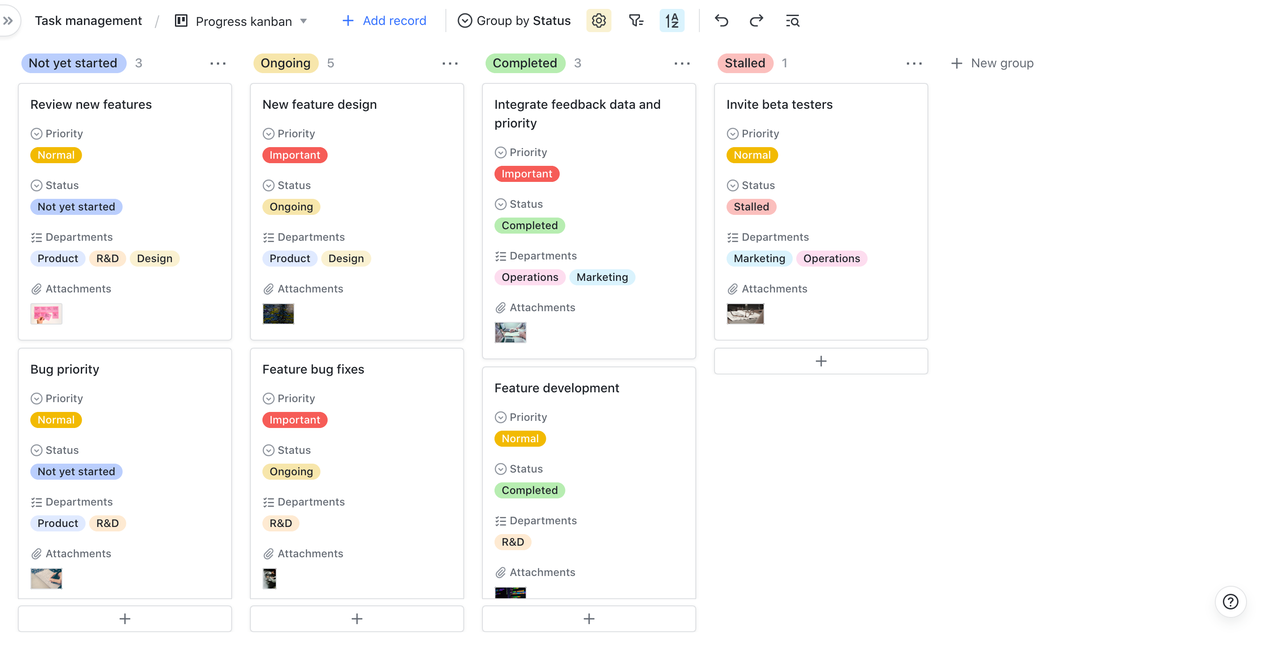Click New group to add column
The image size is (1280, 650).
tap(992, 63)
